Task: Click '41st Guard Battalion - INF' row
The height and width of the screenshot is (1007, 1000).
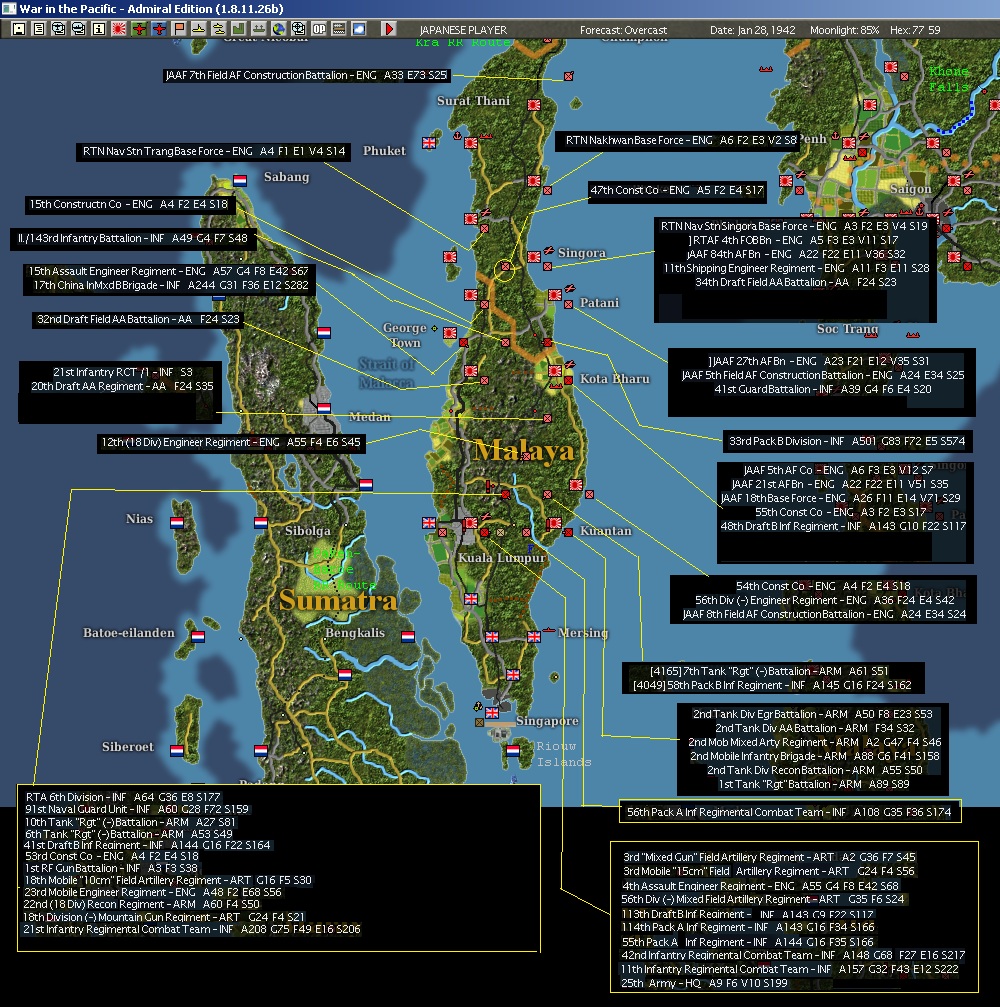Action: coord(823,389)
